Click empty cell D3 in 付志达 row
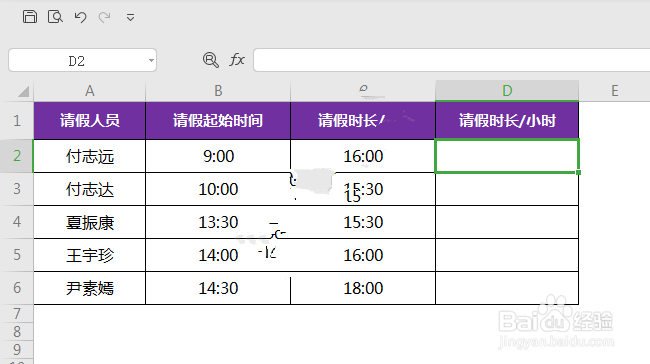 pyautogui.click(x=507, y=189)
